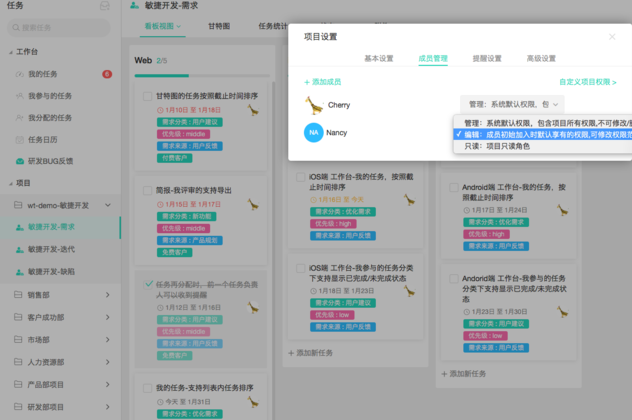The height and width of the screenshot is (420, 632).
Task: Click folder icon of 人力资源部
Action: [18, 362]
